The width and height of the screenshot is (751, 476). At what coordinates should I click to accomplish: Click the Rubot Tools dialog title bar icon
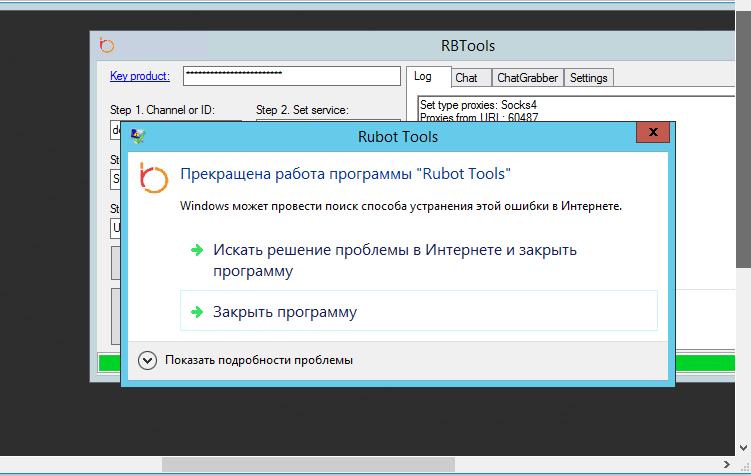point(138,136)
